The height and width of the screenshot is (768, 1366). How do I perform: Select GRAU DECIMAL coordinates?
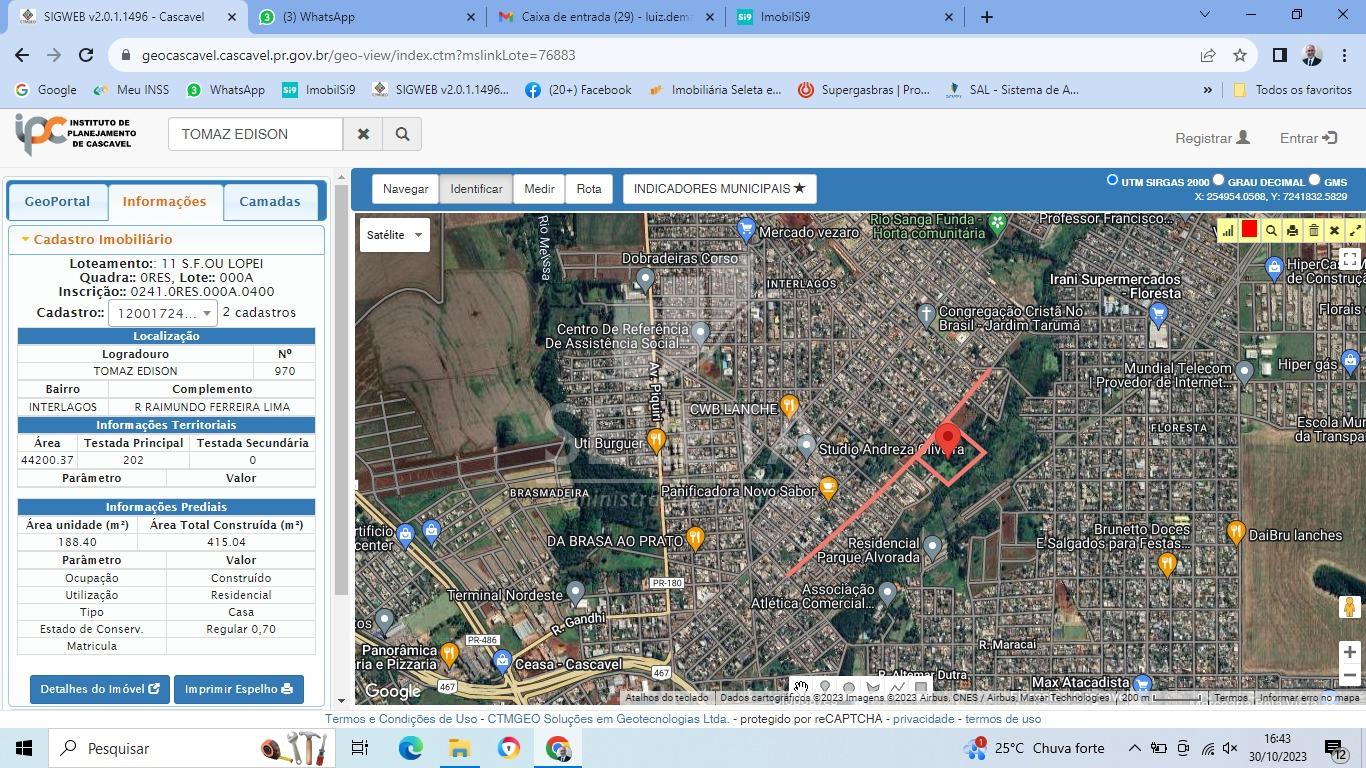tap(1218, 180)
